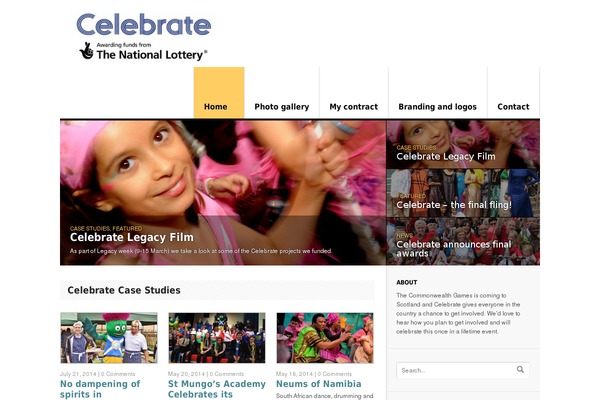Select 'Celebrate – the final fling!' slide
This screenshot has height=400, width=600.
pyautogui.click(x=463, y=193)
